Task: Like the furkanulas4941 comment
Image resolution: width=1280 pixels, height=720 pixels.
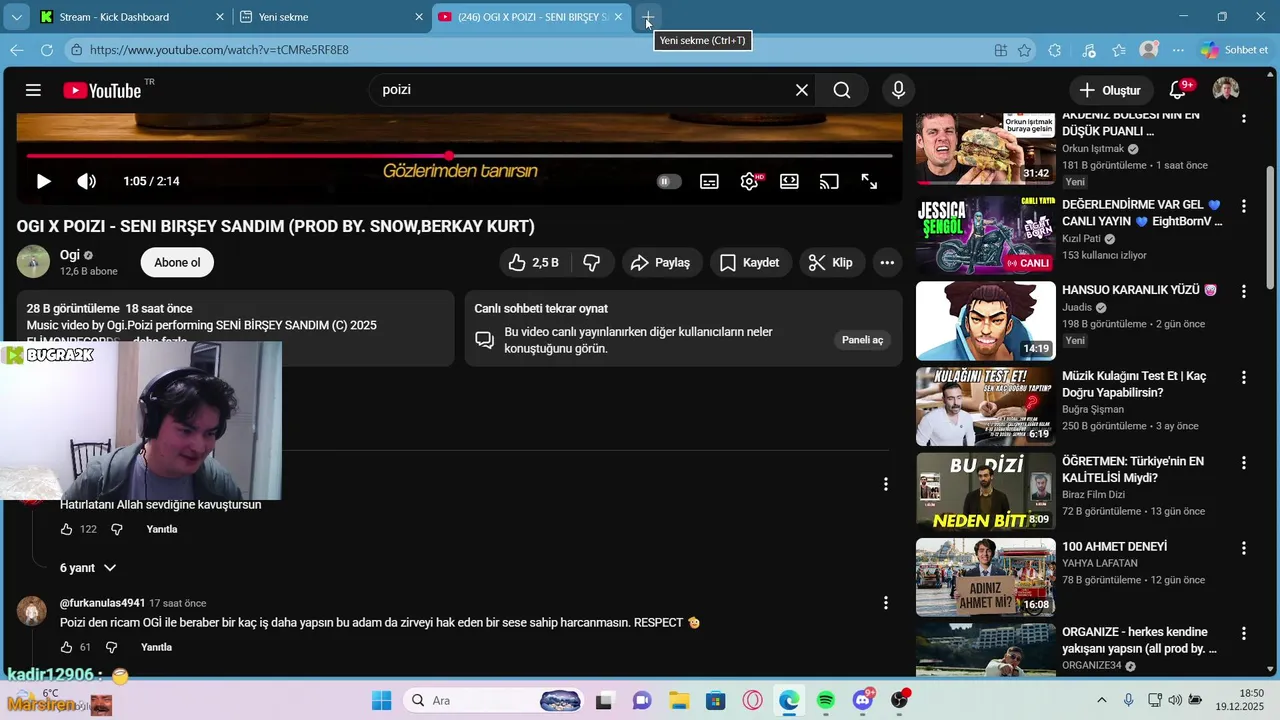Action: click(66, 647)
